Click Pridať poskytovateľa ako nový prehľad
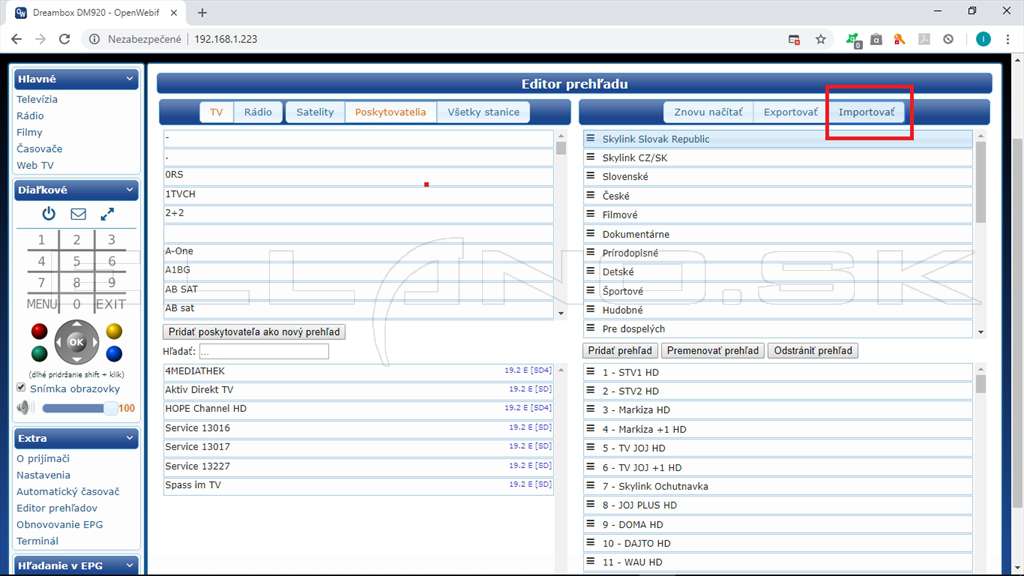This screenshot has height=576, width=1024. coord(254,332)
